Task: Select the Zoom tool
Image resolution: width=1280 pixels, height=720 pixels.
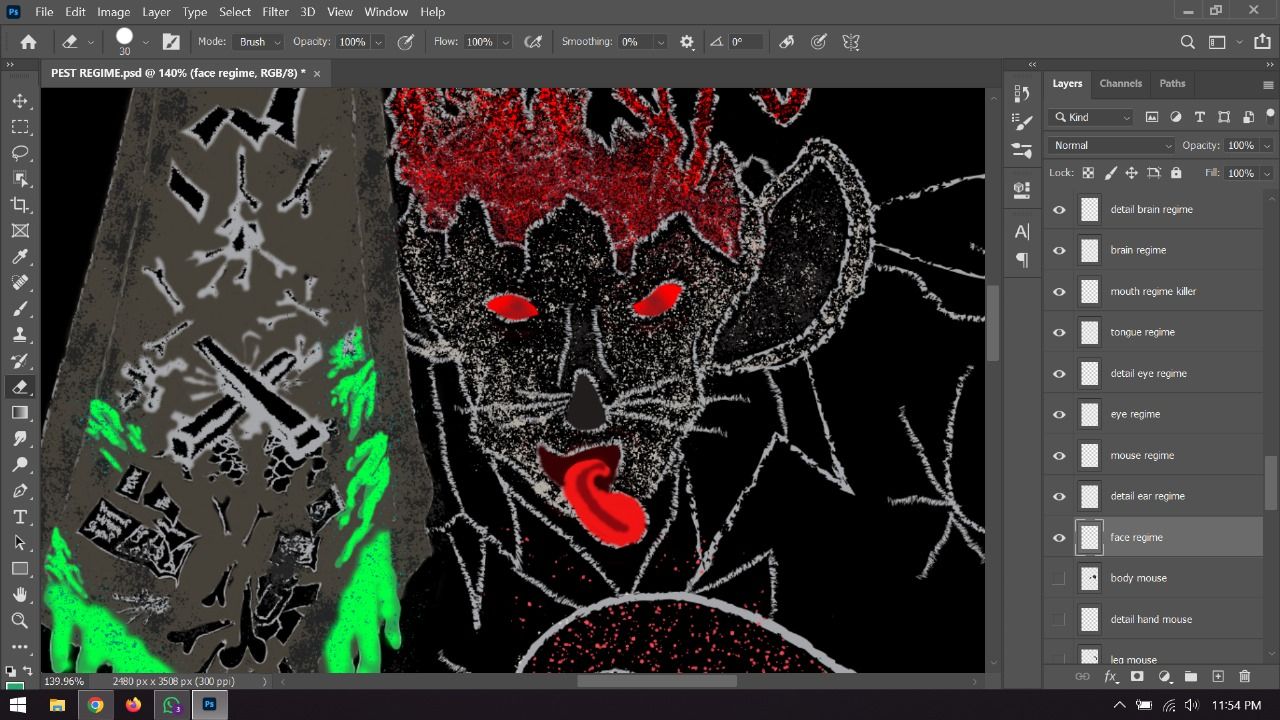Action: pyautogui.click(x=20, y=621)
